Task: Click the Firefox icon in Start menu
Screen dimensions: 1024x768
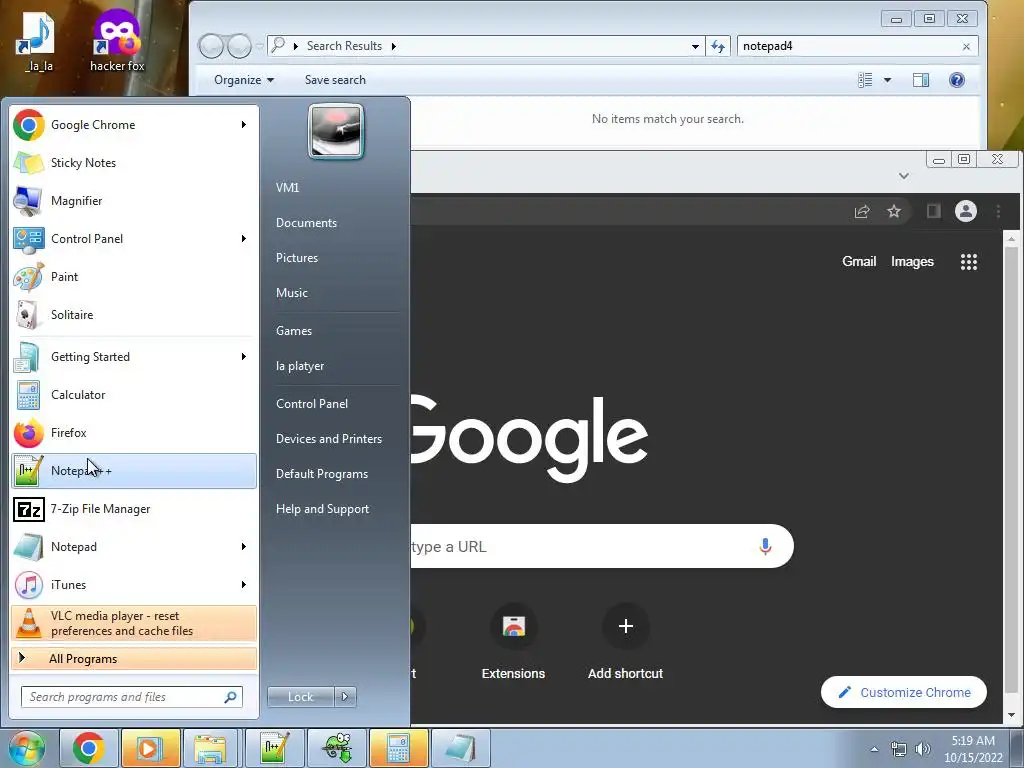Action: (28, 433)
